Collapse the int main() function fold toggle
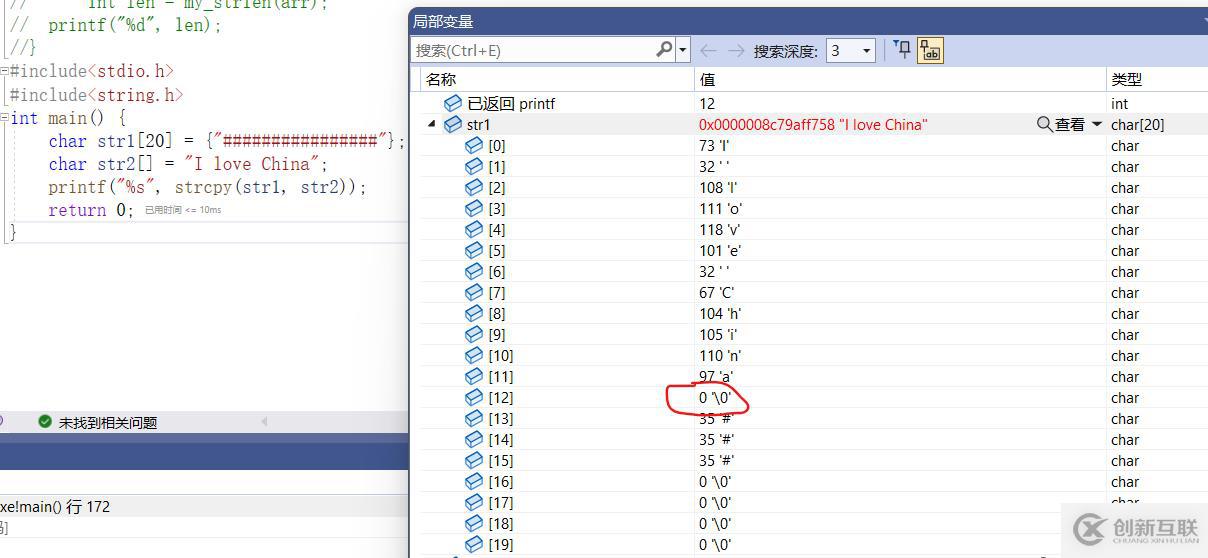This screenshot has height=558, width=1208. [x=5, y=118]
